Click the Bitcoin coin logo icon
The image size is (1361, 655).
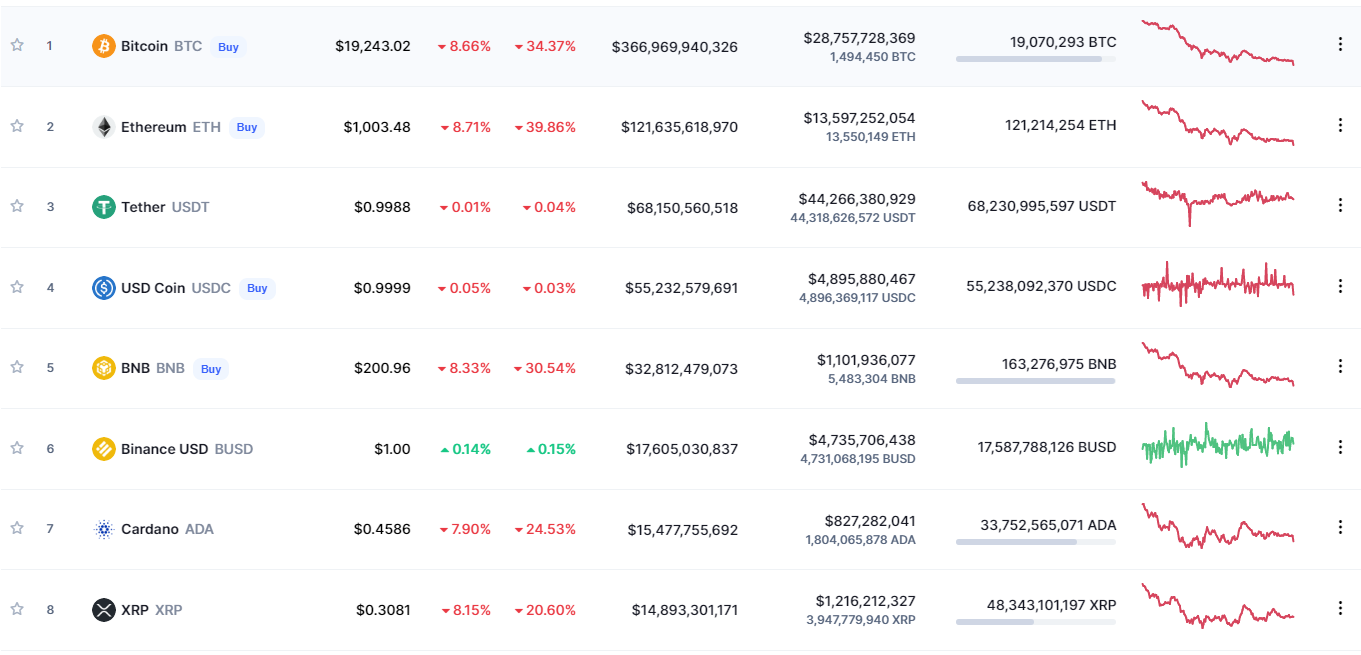click(104, 46)
